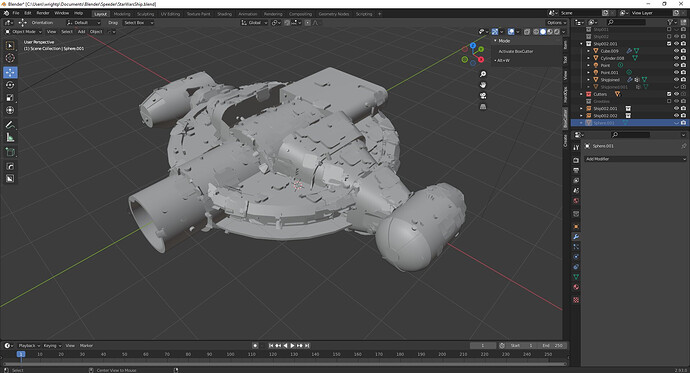Activate the Rotate tool icon
690x373 pixels.
click(x=10, y=85)
